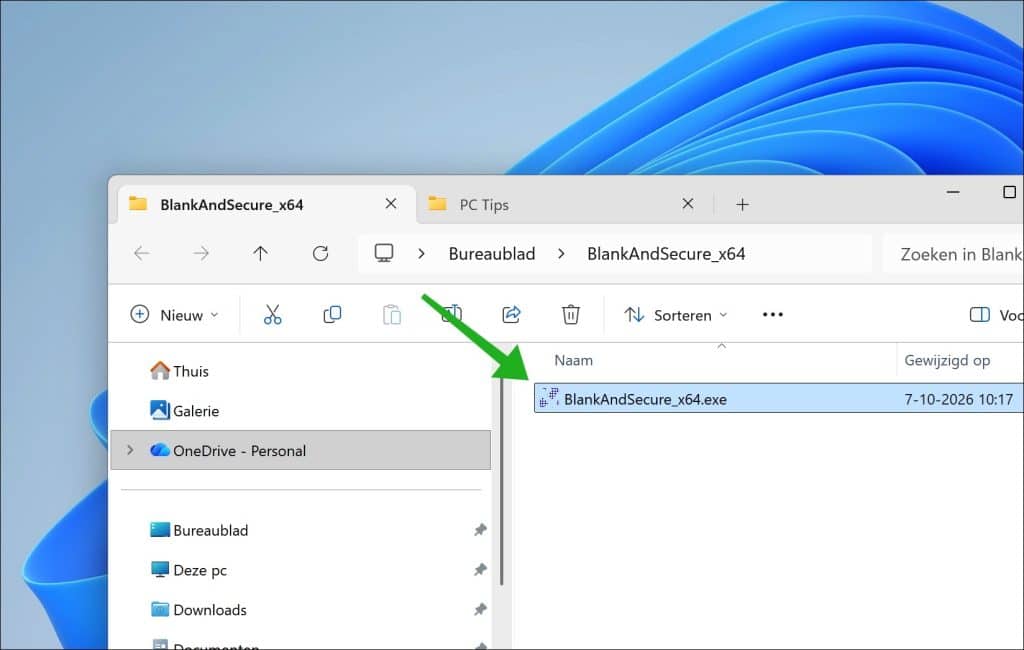Select the BlankAndSecure_x64.exe file
This screenshot has height=650, width=1024.
click(778, 398)
